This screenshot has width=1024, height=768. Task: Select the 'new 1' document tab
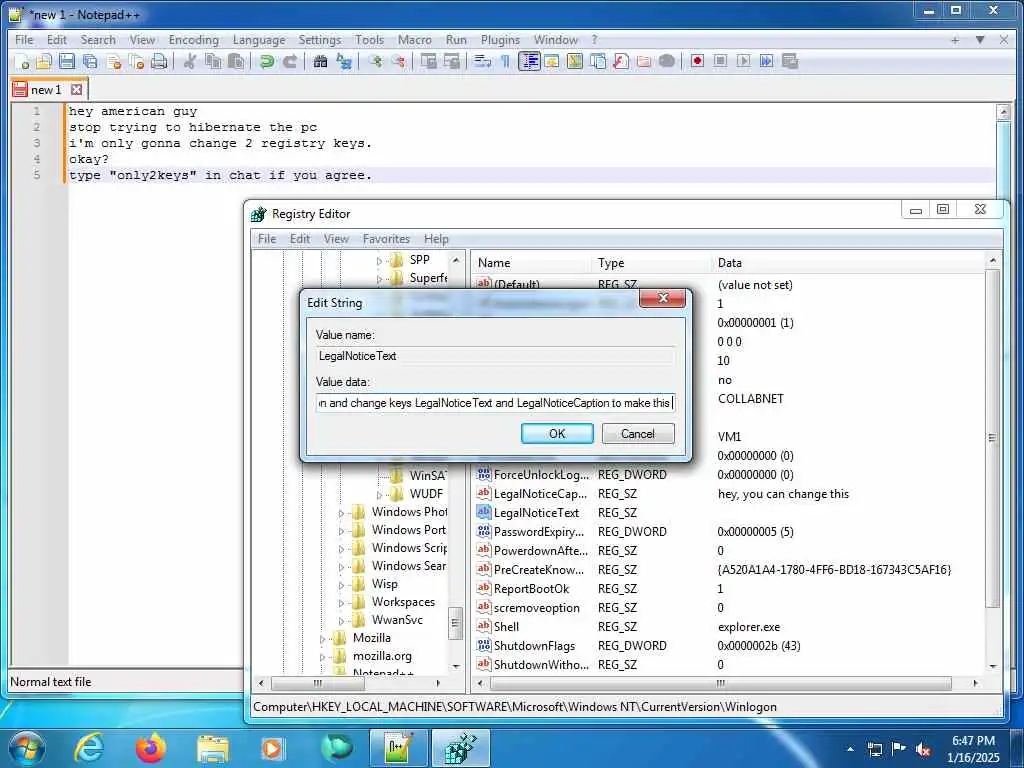coord(46,90)
